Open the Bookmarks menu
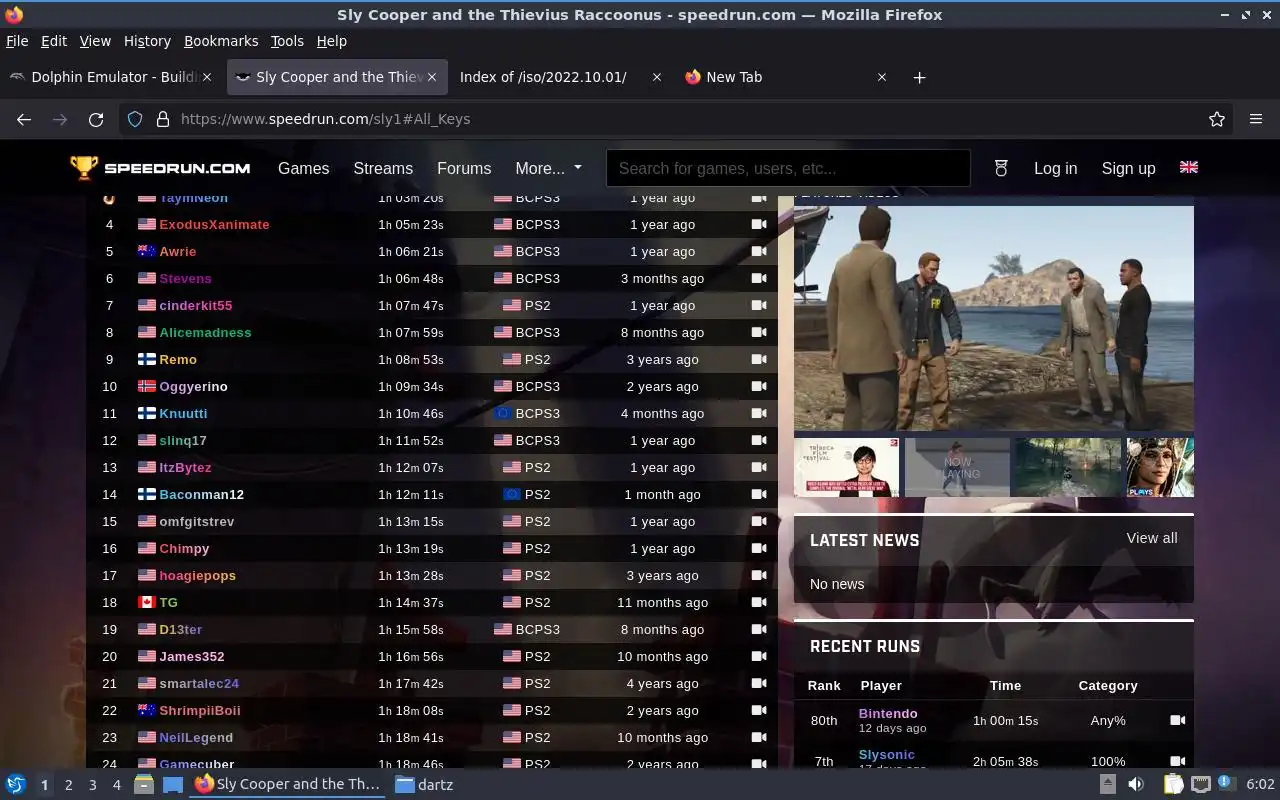 click(x=221, y=41)
